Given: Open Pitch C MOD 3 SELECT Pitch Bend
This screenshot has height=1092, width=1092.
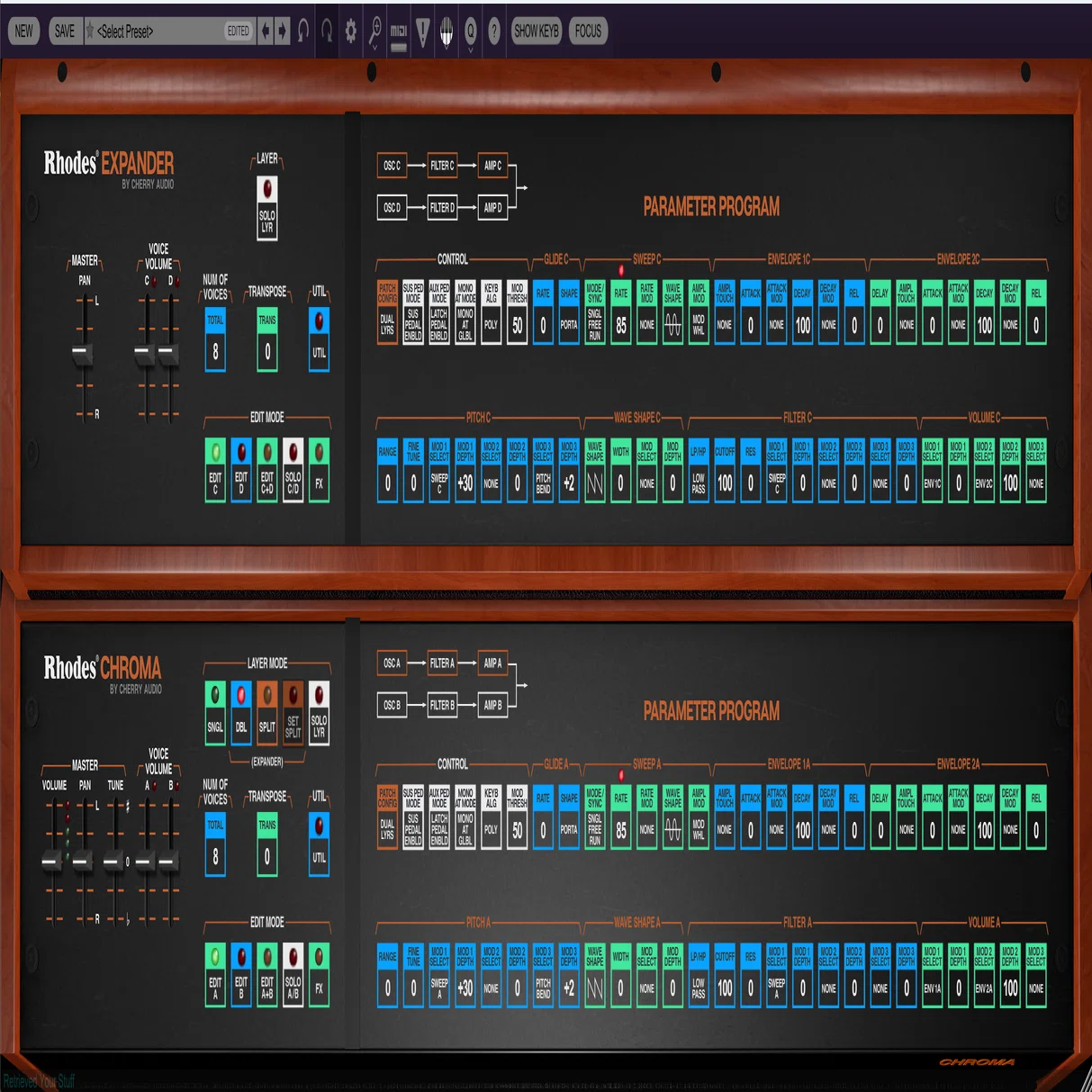Looking at the screenshot, I should (x=543, y=469).
